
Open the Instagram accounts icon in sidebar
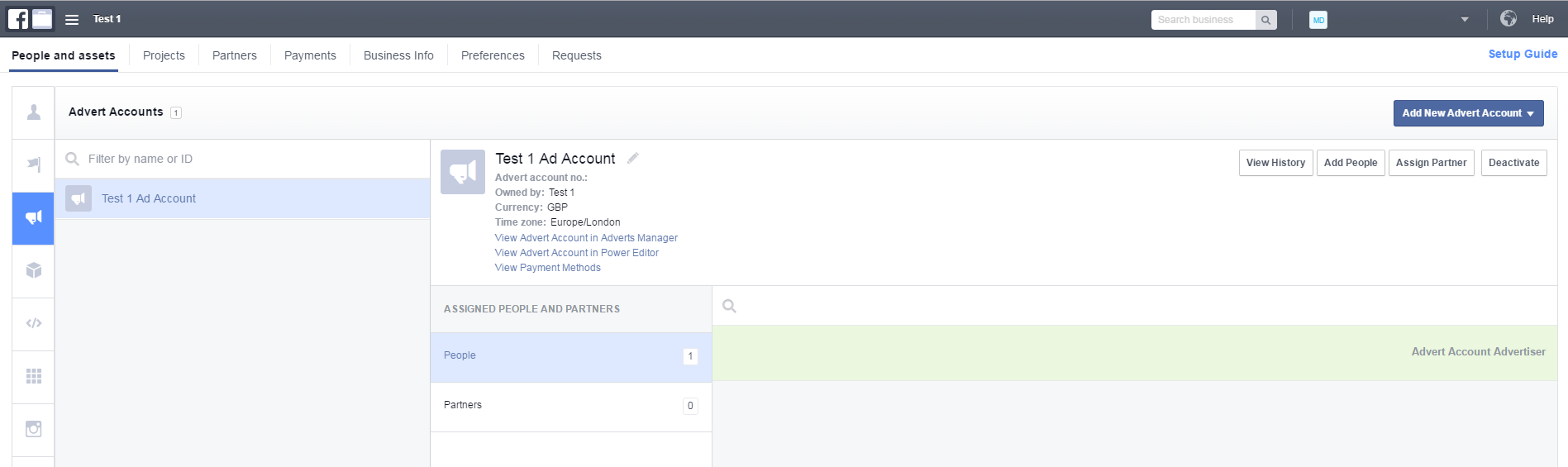point(34,429)
